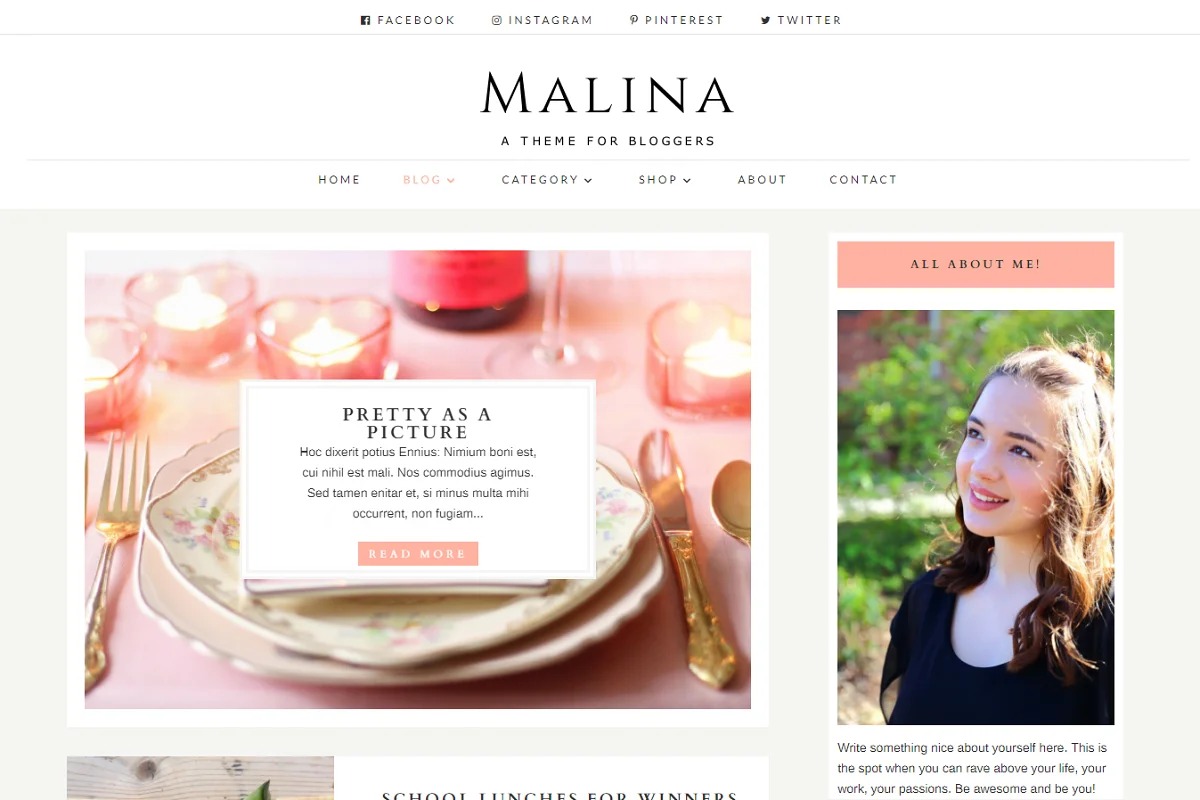Click the All About Me! heading
Screen dimensions: 1200x800
(x=975, y=264)
